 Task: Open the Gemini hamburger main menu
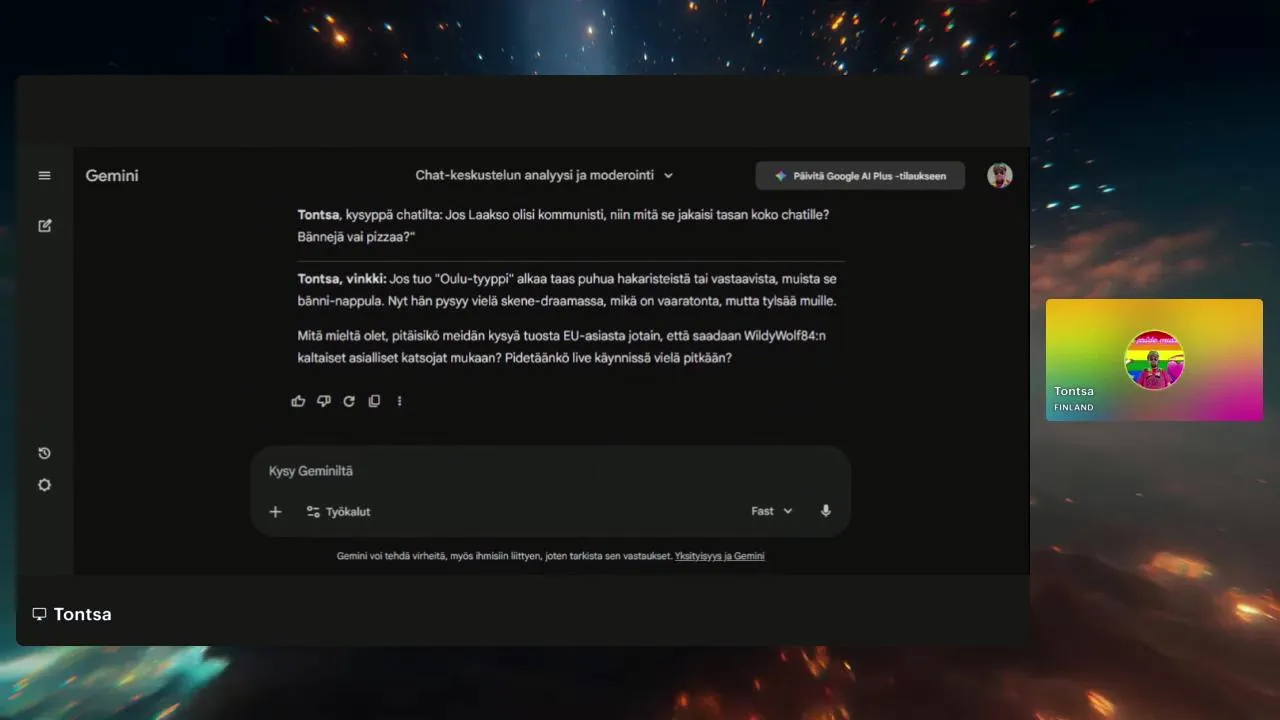click(44, 176)
